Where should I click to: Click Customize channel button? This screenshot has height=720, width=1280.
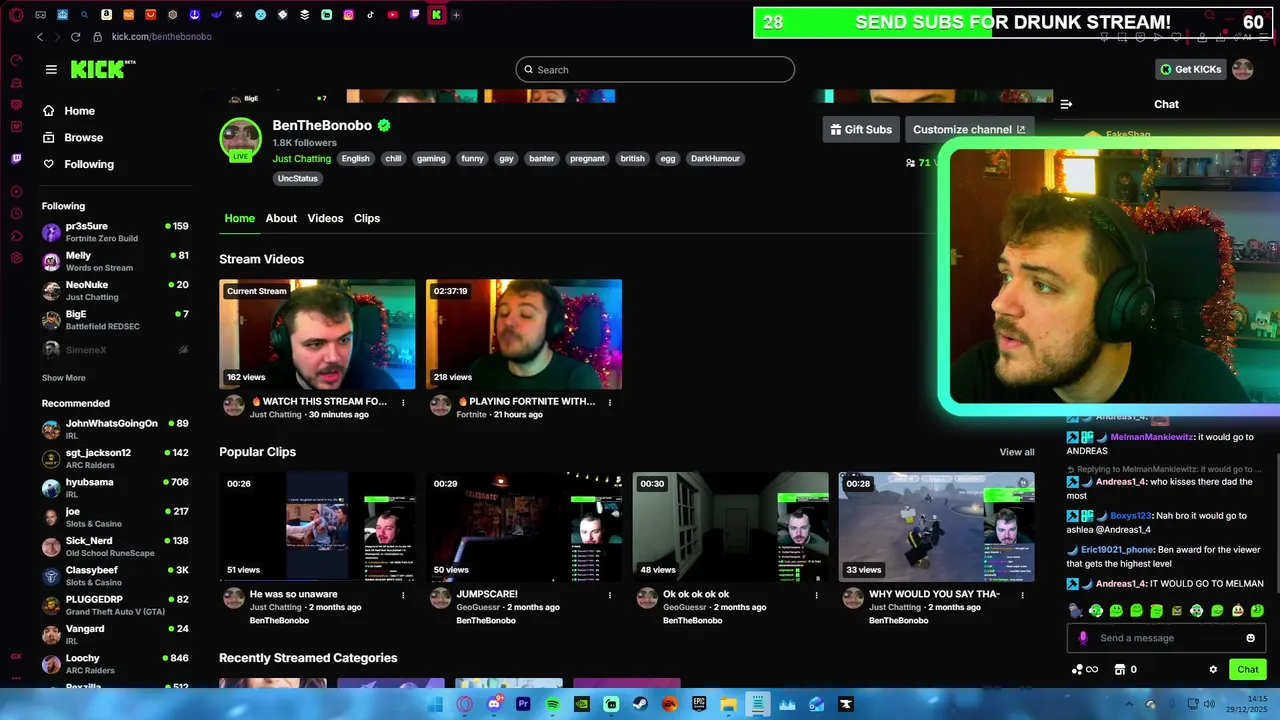click(968, 129)
